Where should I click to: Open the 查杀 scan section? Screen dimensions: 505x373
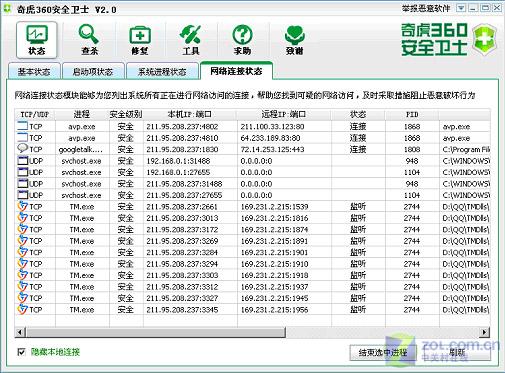89,40
